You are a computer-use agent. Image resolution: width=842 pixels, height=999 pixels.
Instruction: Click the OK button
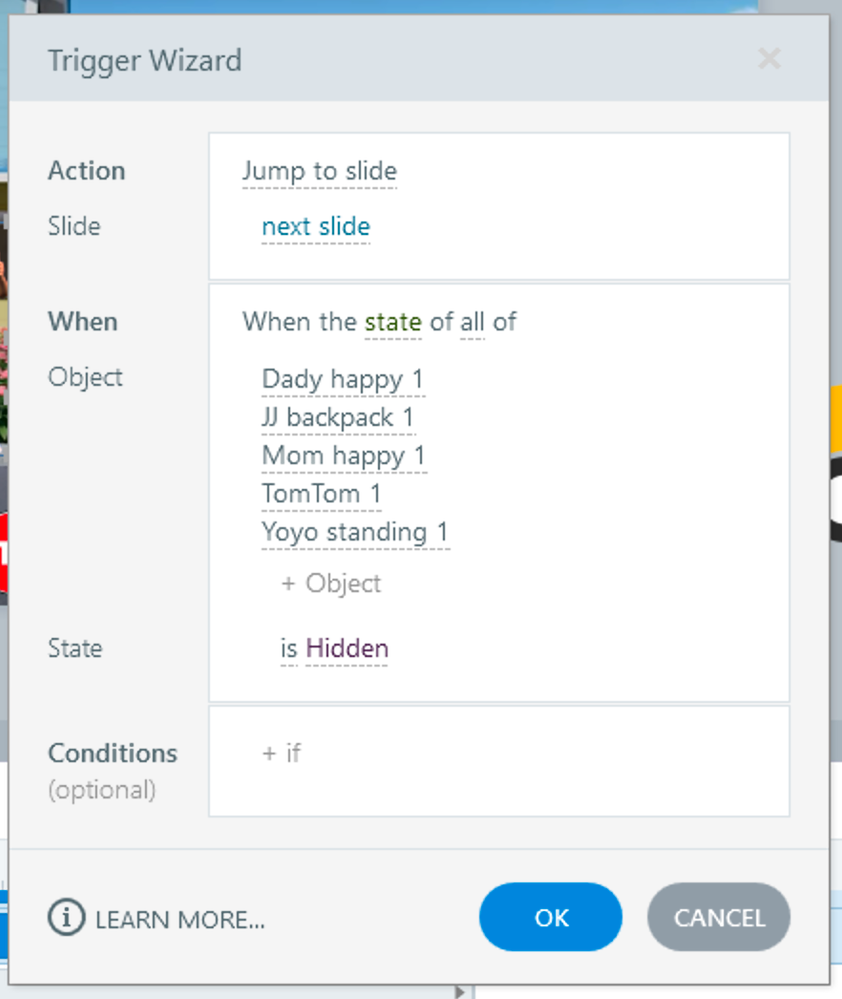tap(550, 917)
